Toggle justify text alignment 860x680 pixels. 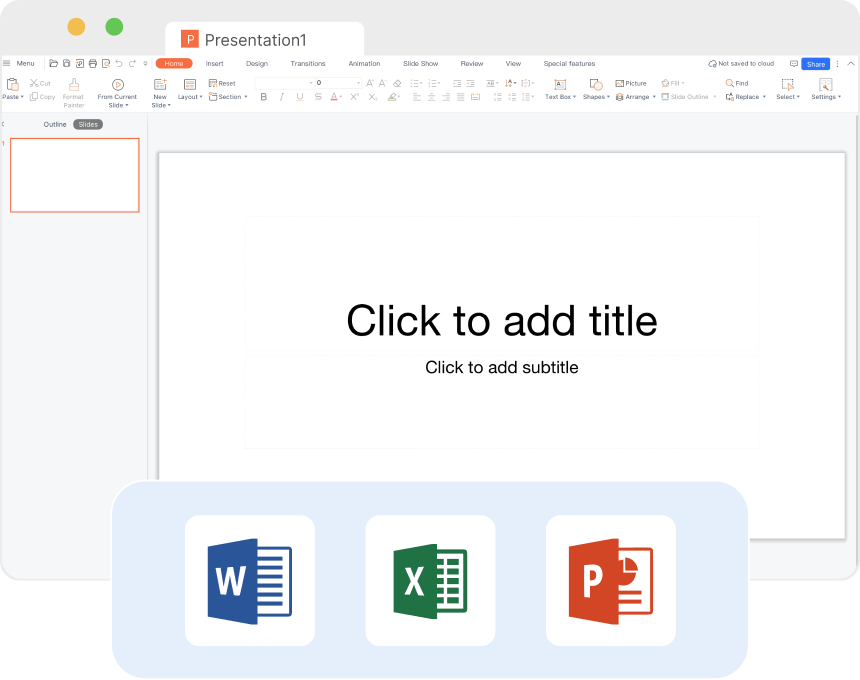click(461, 97)
